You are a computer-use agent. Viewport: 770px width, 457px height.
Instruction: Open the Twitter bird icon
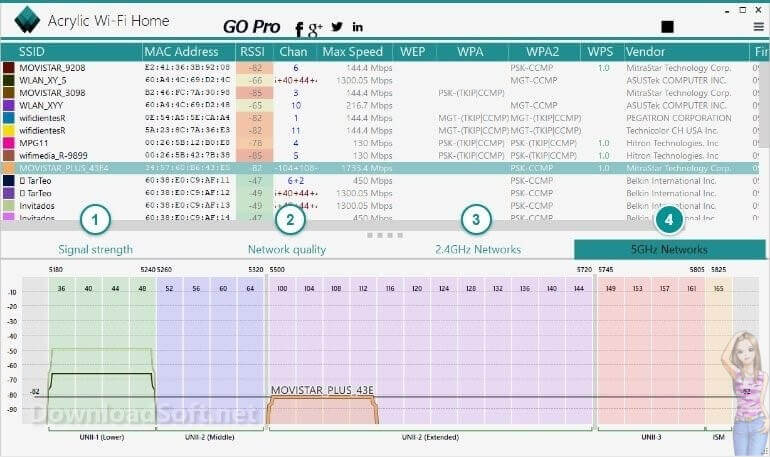pyautogui.click(x=337, y=27)
